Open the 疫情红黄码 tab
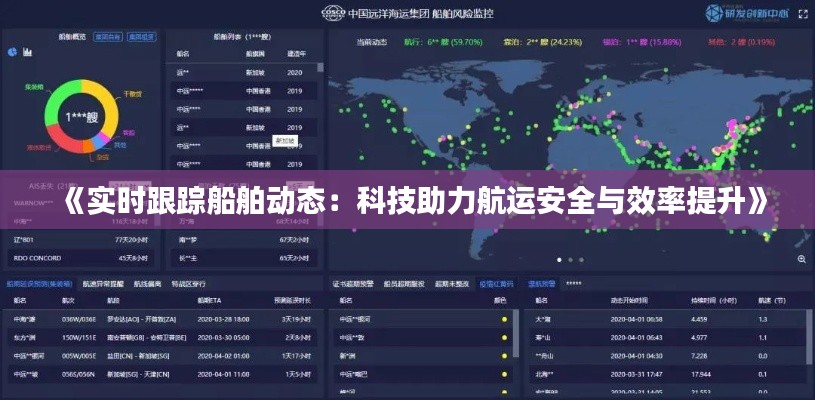This screenshot has width=815, height=400. 496,284
